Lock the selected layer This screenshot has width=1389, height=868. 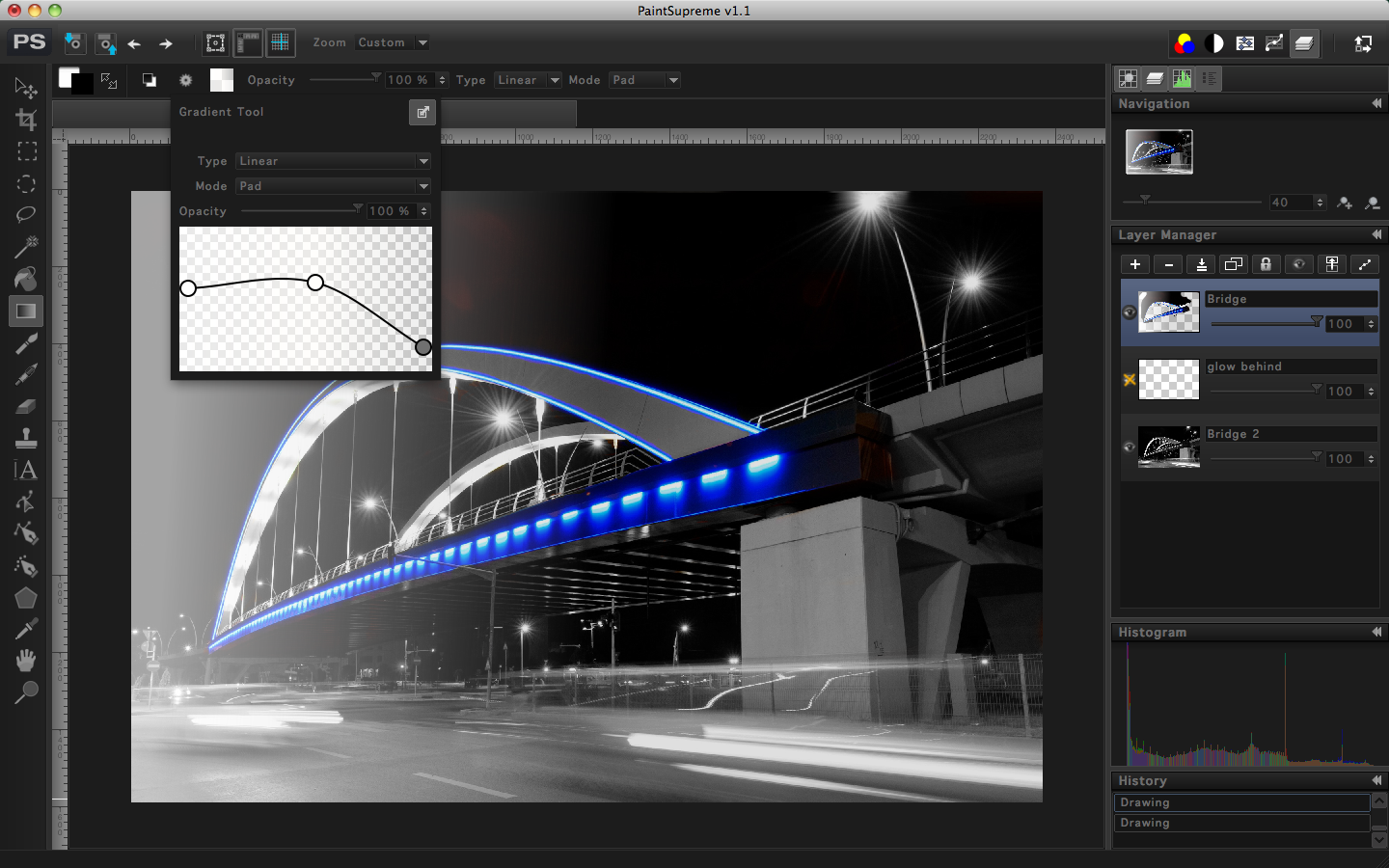click(1266, 264)
